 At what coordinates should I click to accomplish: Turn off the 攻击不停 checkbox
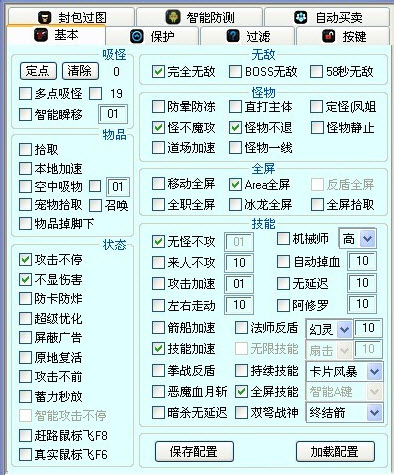click(25, 259)
